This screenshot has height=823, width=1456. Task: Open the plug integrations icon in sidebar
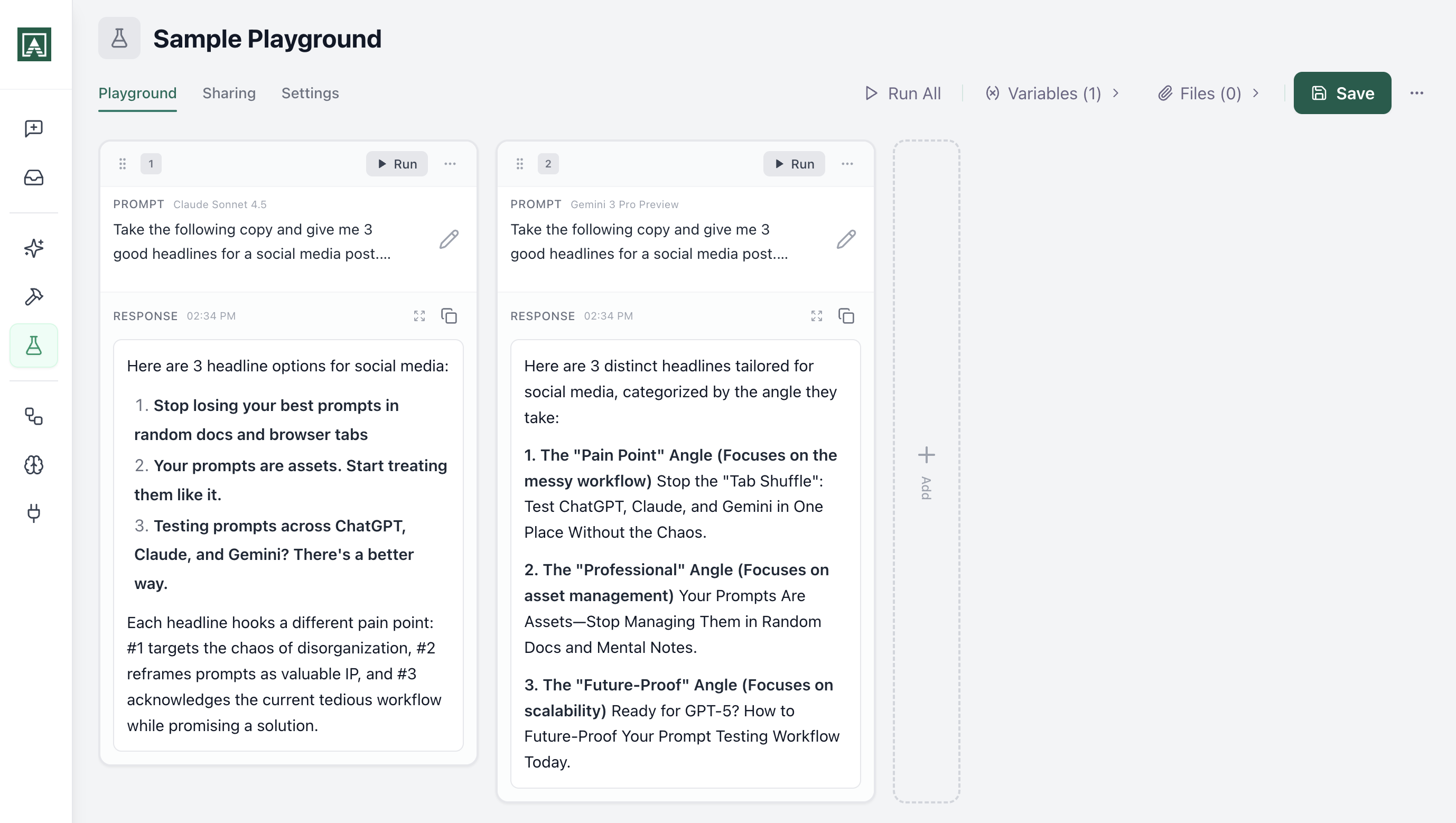point(34,513)
